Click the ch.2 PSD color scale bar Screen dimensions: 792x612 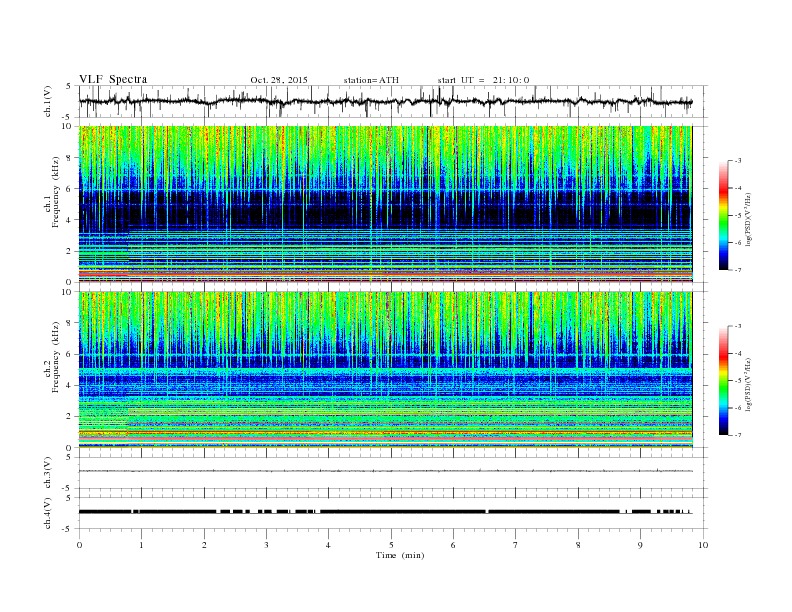tap(724, 381)
